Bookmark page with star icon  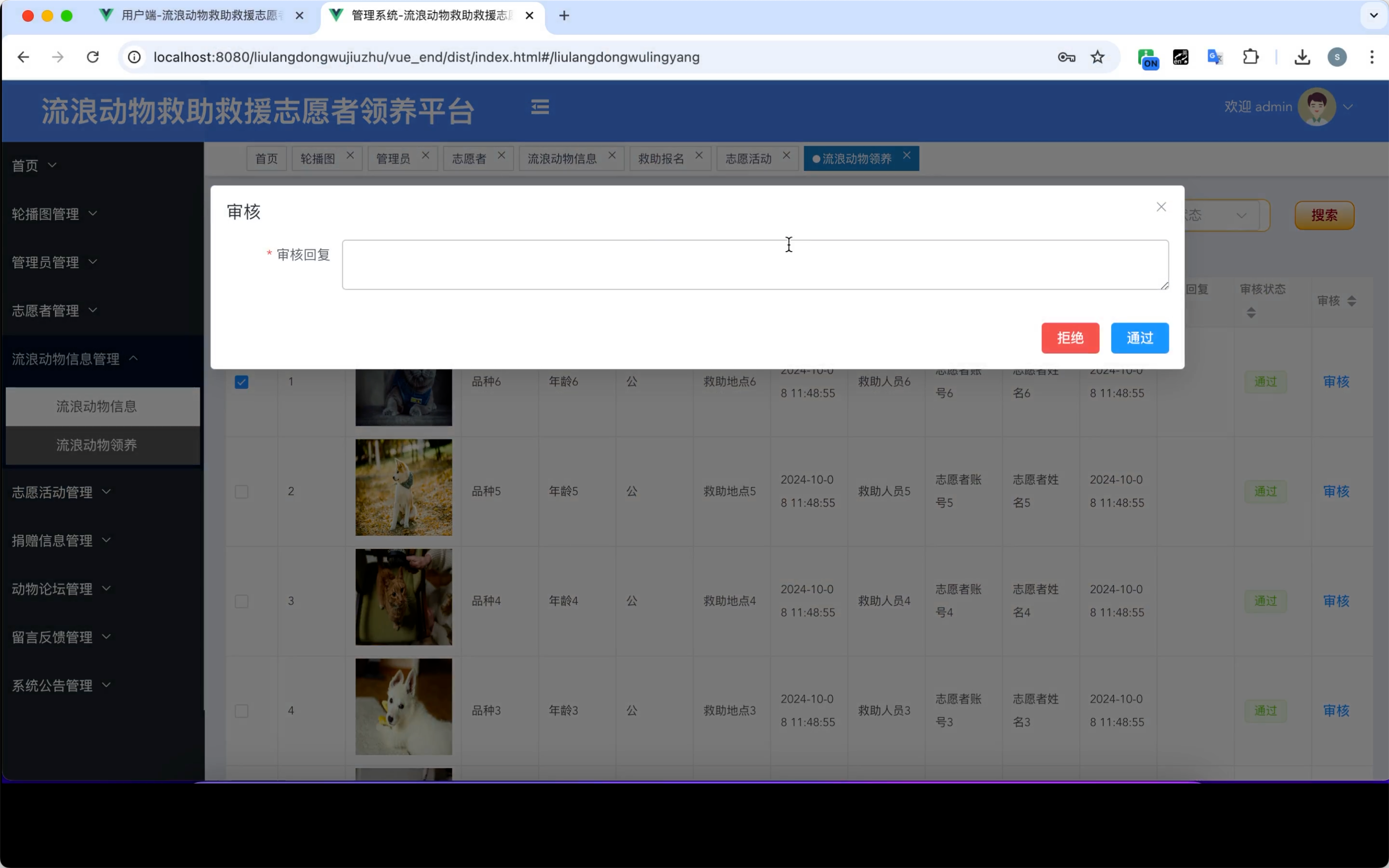(1097, 57)
